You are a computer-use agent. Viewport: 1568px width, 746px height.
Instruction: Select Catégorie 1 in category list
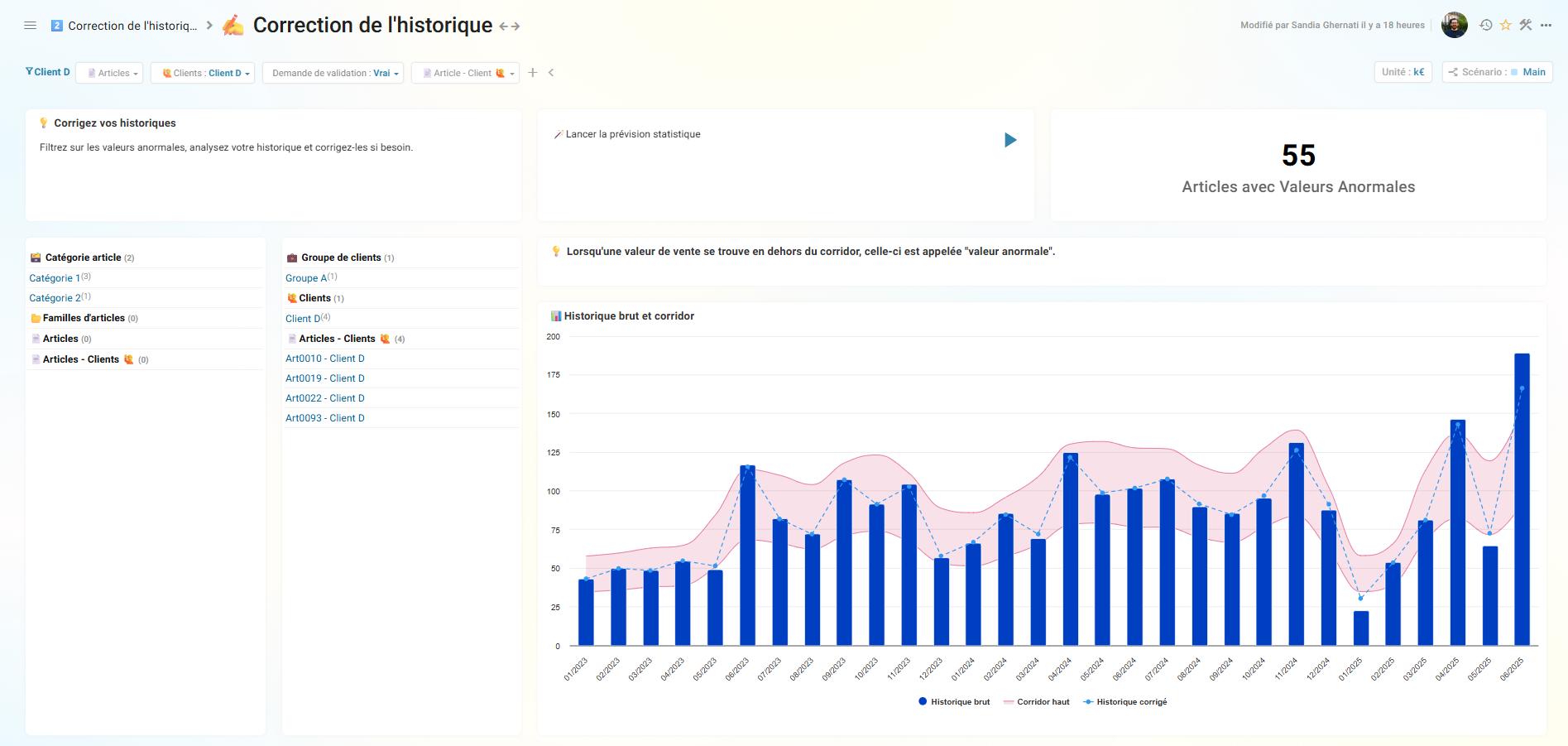pos(55,278)
